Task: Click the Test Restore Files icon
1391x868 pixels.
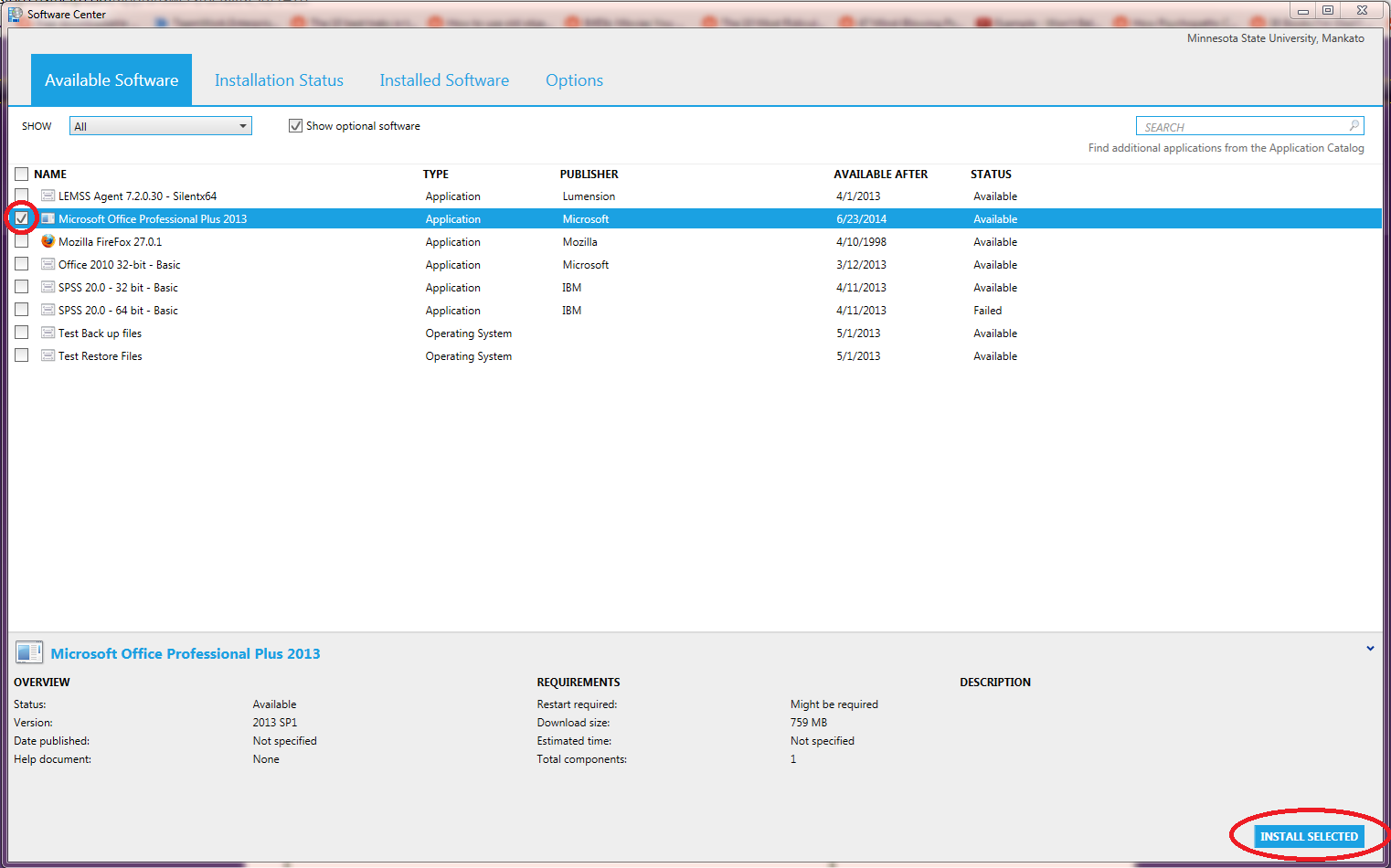Action: coord(48,355)
